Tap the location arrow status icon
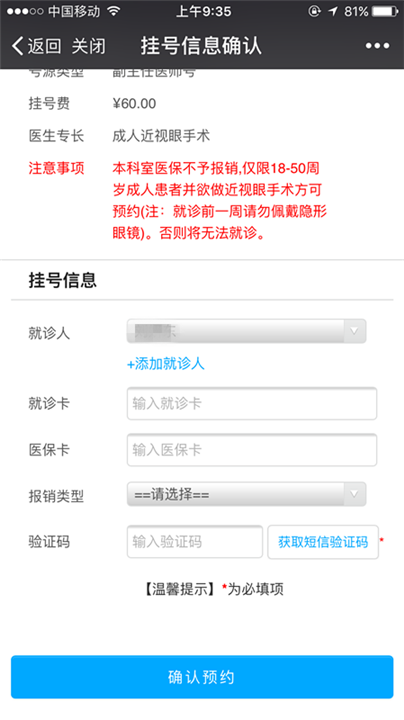The image size is (404, 720). tap(333, 11)
